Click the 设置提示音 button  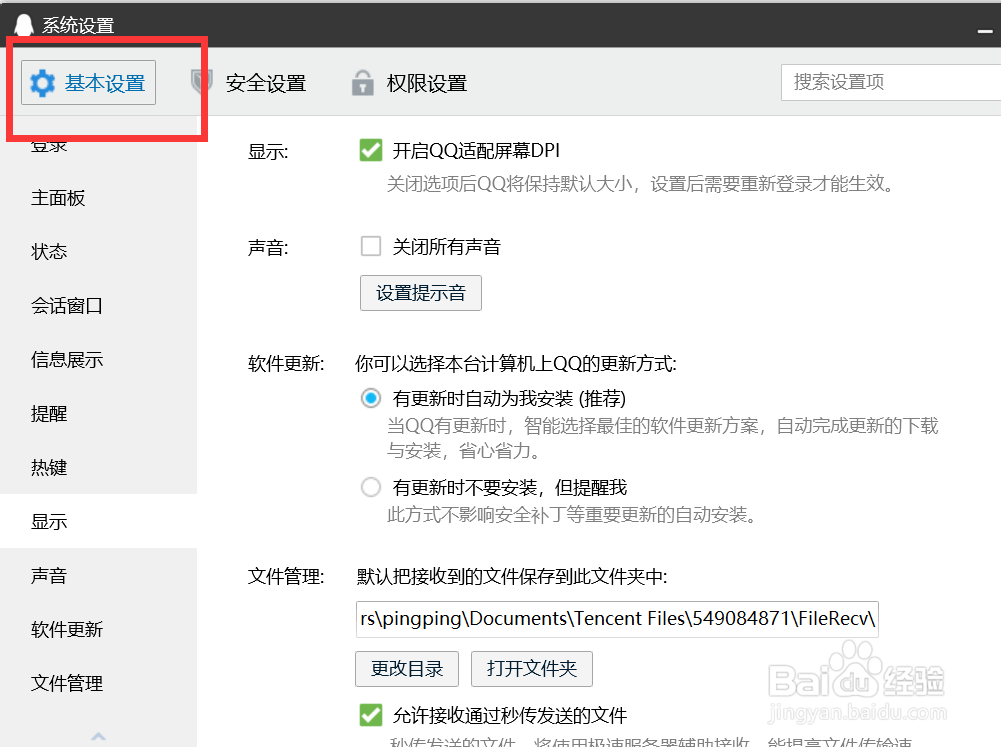pos(421,293)
